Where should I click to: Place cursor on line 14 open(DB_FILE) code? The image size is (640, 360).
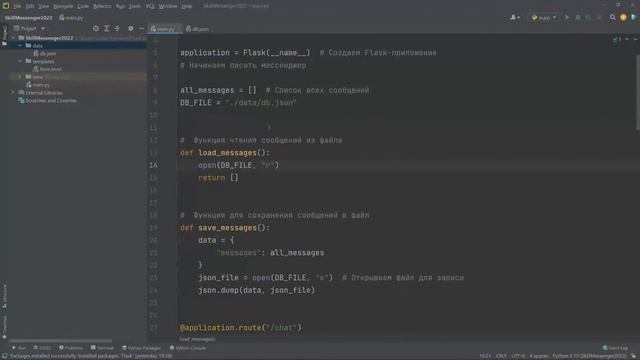[x=238, y=165]
